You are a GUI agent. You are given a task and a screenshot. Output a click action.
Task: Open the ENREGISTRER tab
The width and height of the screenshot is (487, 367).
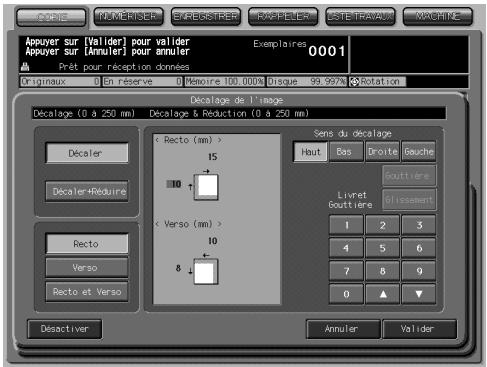206,16
